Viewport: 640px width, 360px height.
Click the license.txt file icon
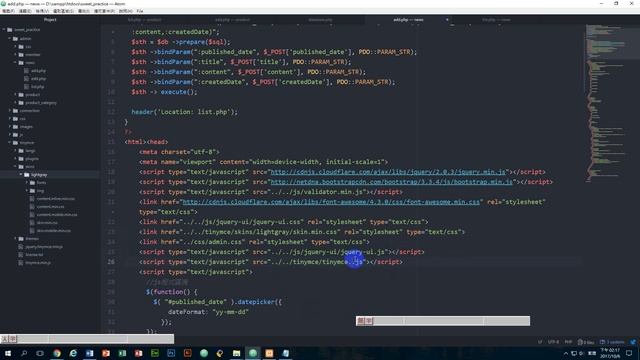21,255
